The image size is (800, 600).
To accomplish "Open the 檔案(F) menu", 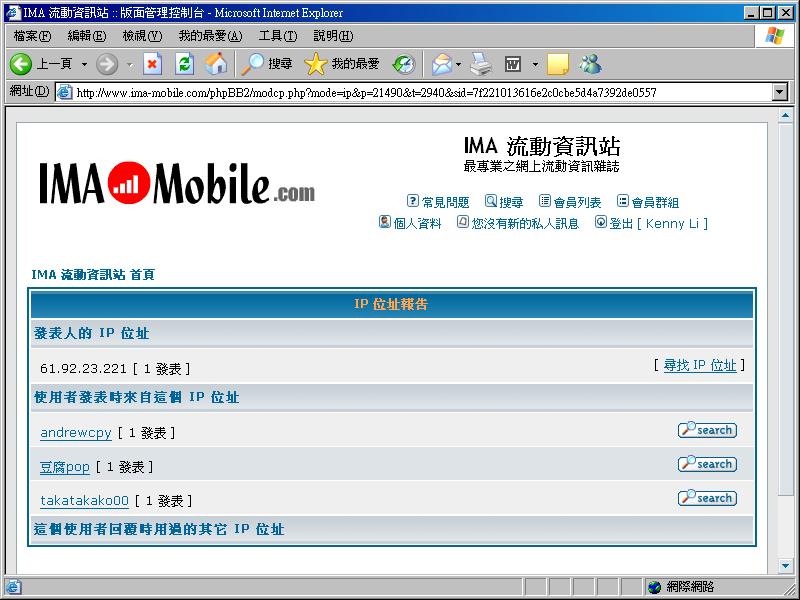I will [32, 36].
